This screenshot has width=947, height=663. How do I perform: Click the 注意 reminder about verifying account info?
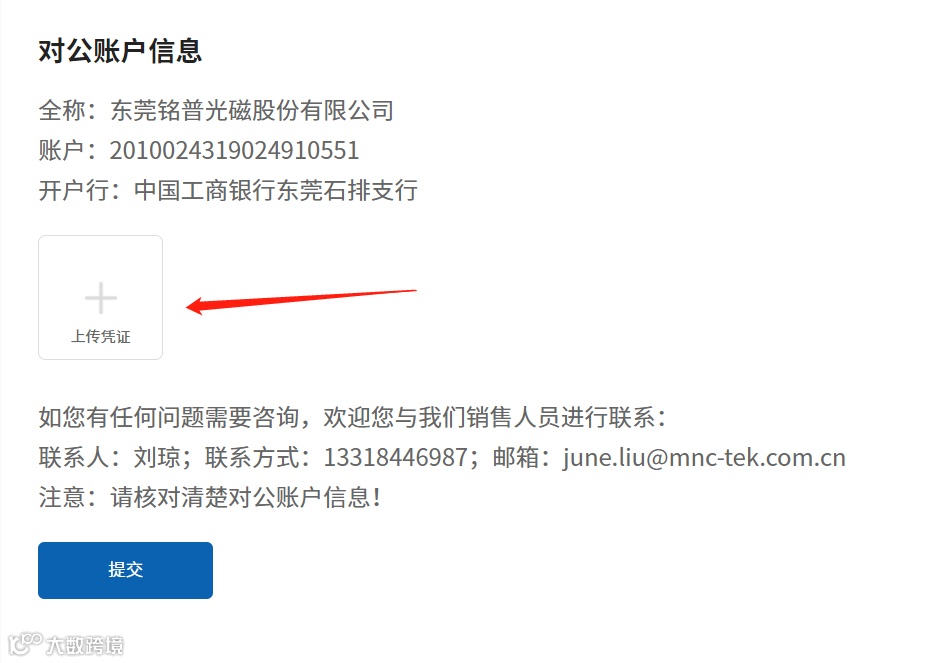(x=209, y=498)
